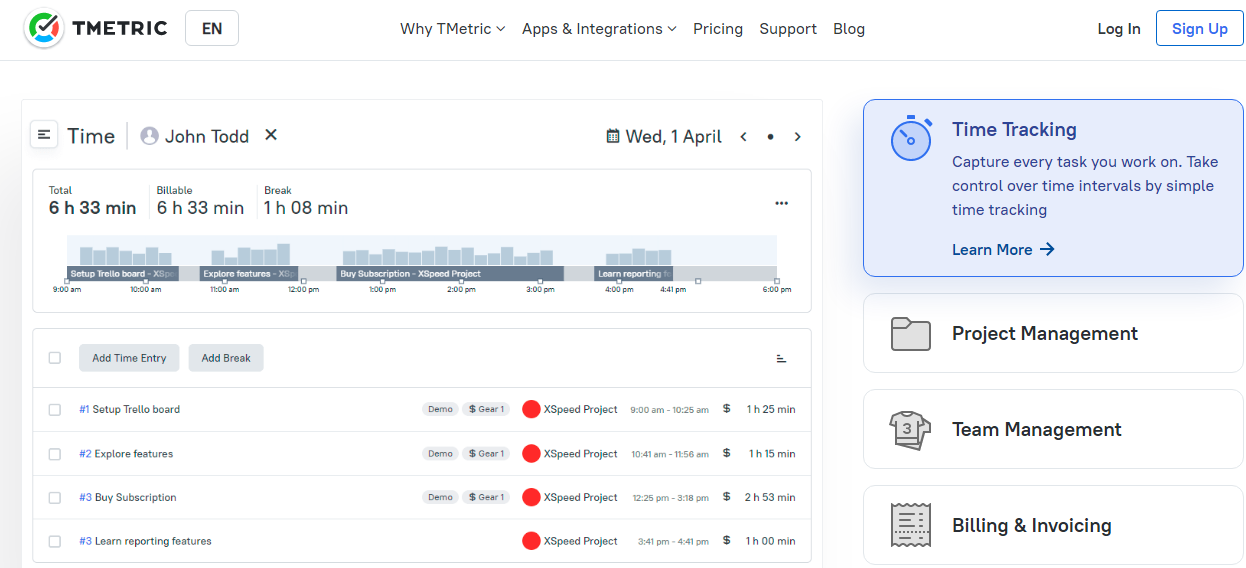The height and width of the screenshot is (568, 1246).
Task: Open the Blog page
Action: point(849,29)
